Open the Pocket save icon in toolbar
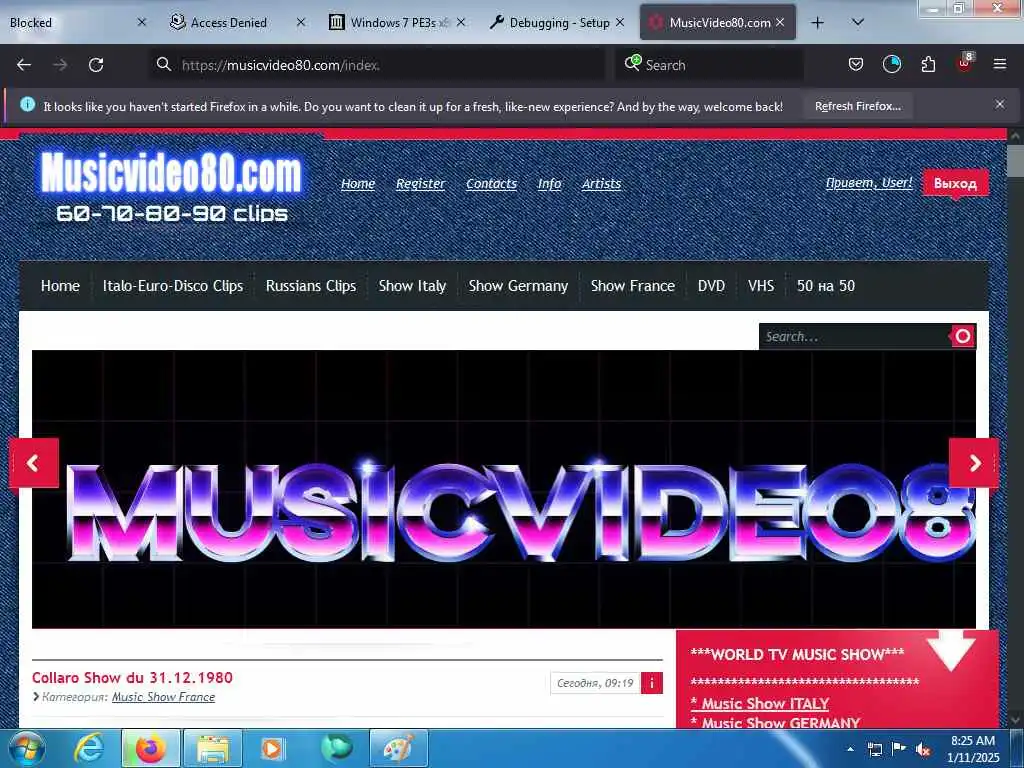Image resolution: width=1024 pixels, height=768 pixels. click(856, 64)
